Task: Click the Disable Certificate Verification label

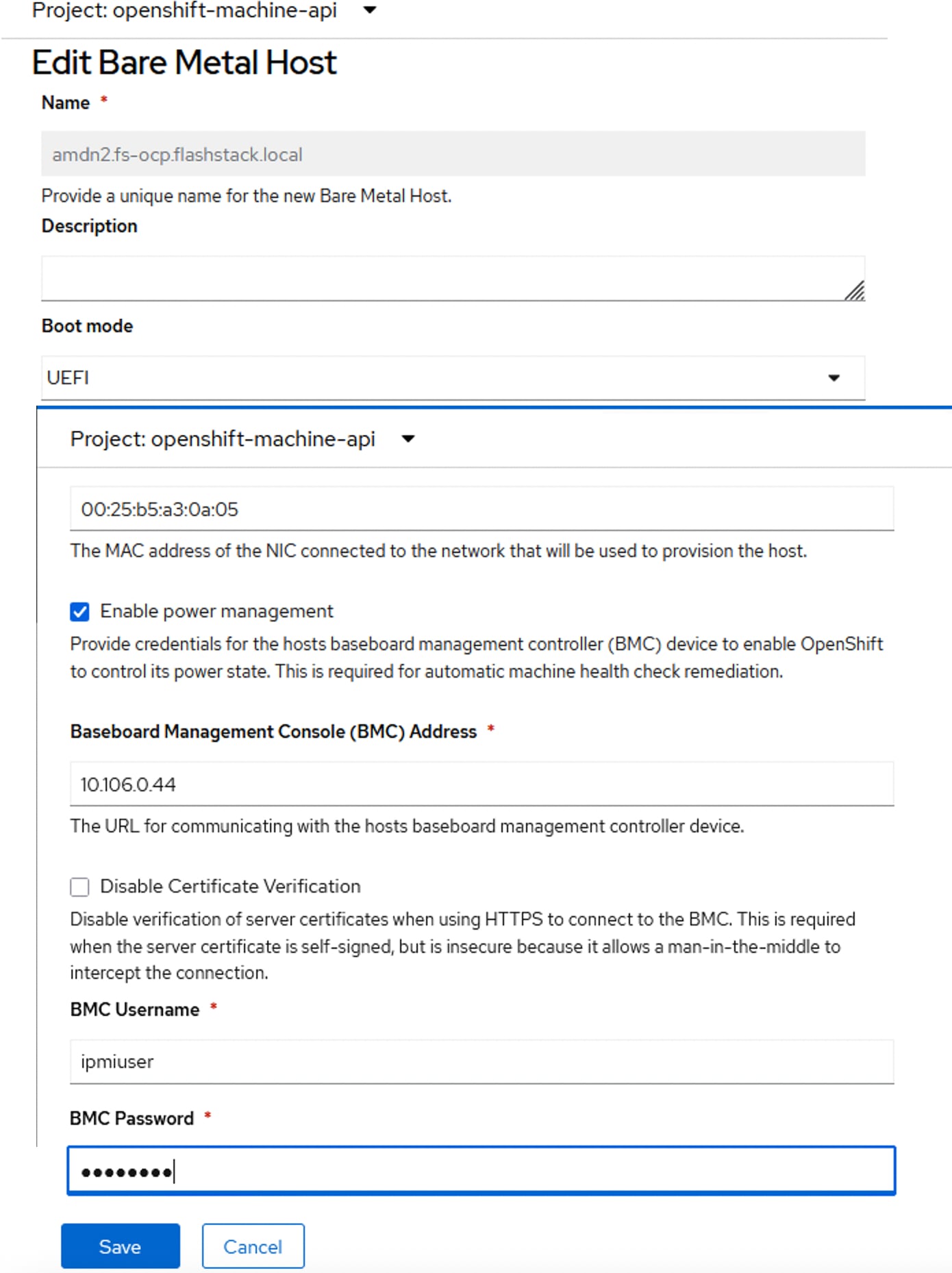Action: tap(230, 887)
